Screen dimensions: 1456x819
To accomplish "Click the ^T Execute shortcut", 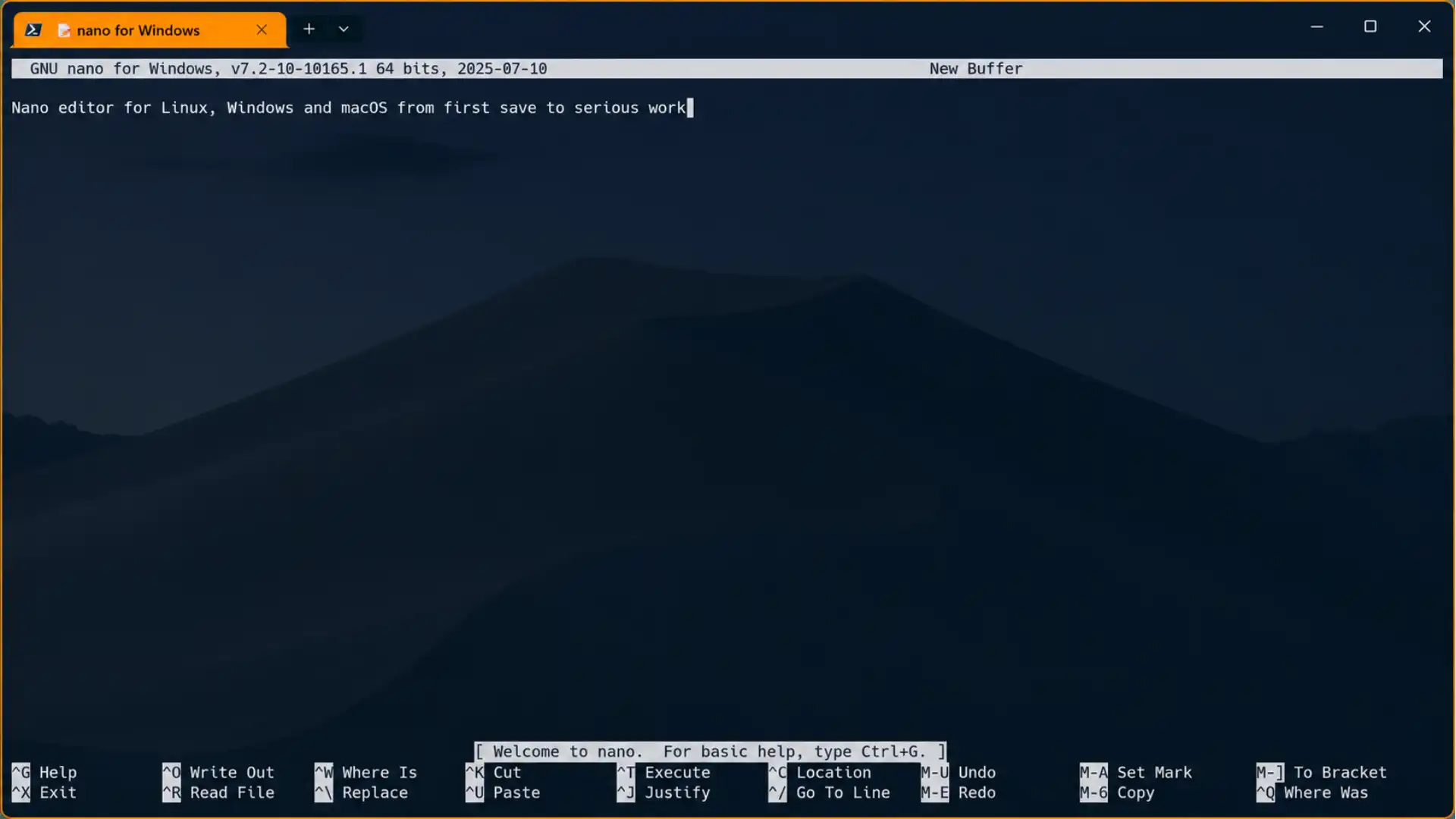I will [x=664, y=772].
